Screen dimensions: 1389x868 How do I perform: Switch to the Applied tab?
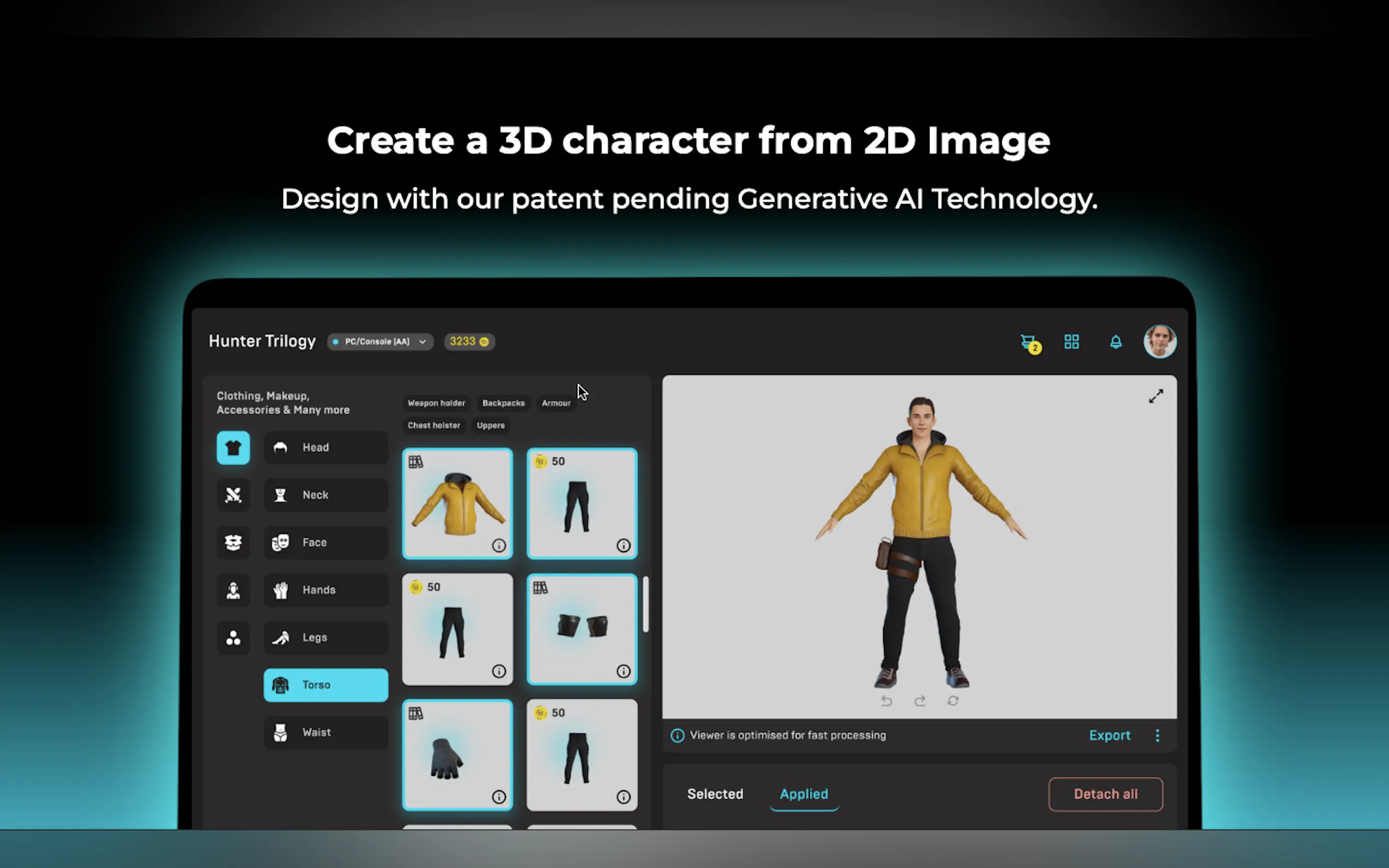pos(803,794)
